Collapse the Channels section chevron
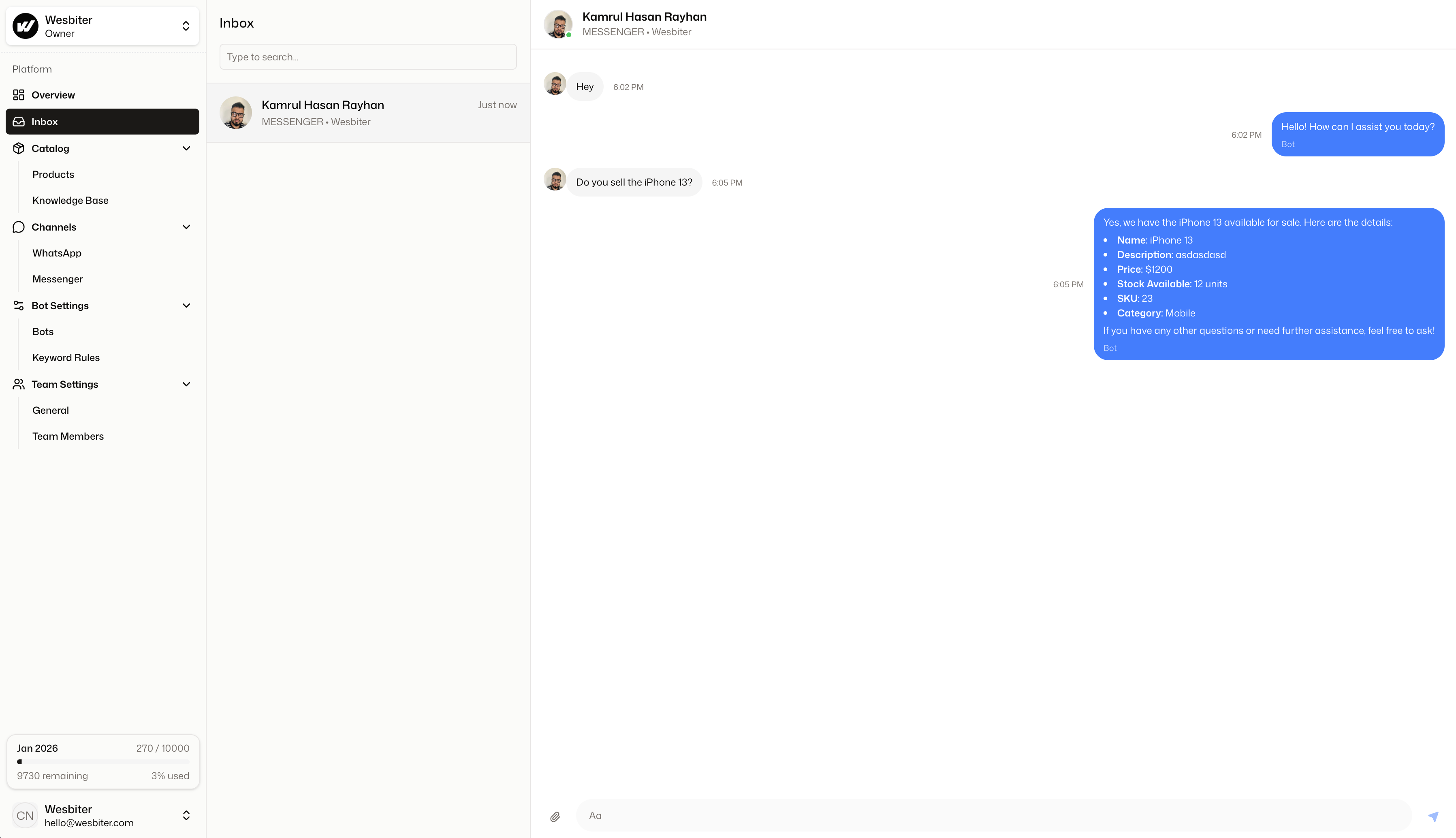This screenshot has width=1456, height=838. pyautogui.click(x=186, y=227)
